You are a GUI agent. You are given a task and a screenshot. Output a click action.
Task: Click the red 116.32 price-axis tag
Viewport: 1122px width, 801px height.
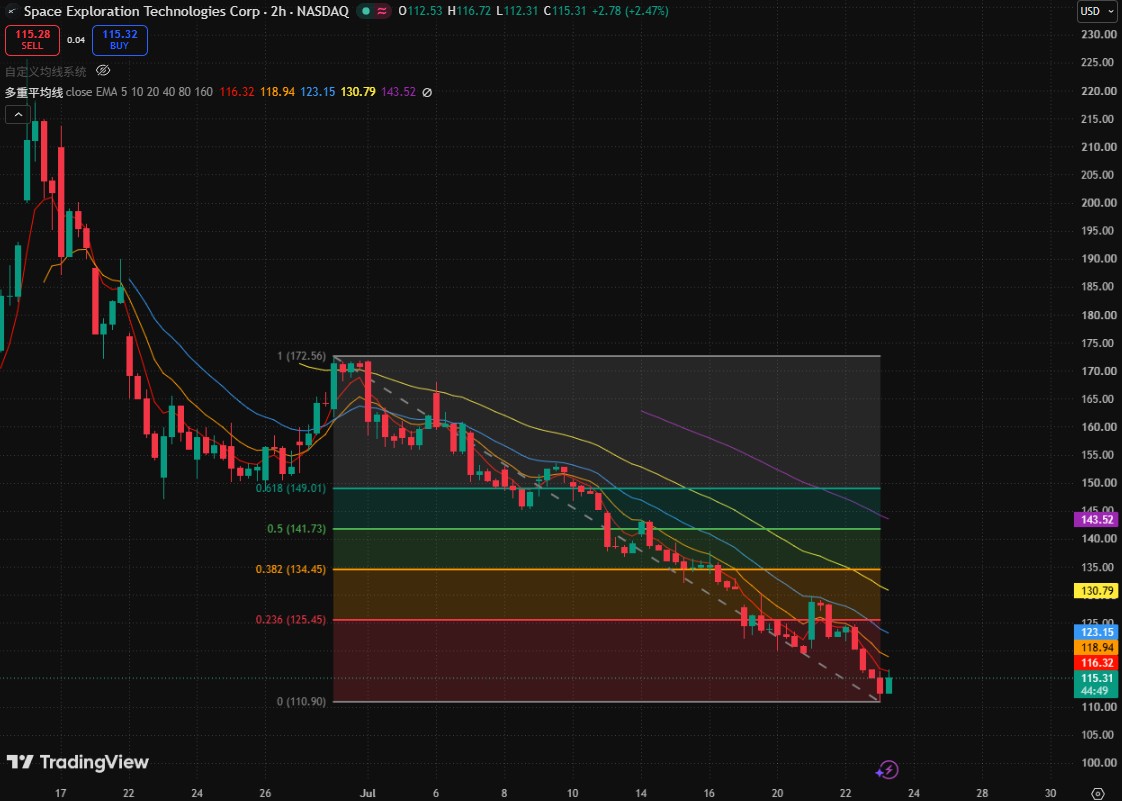point(1096,663)
